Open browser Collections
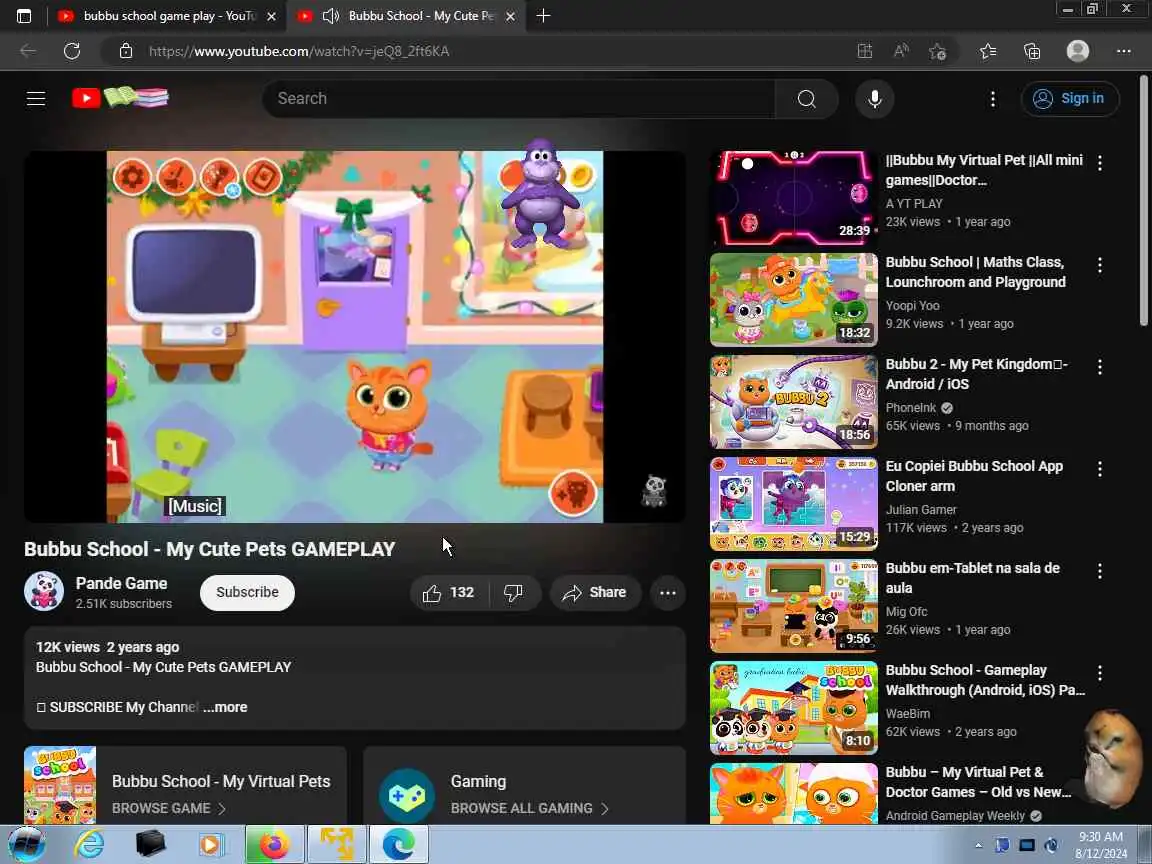 pyautogui.click(x=1032, y=51)
